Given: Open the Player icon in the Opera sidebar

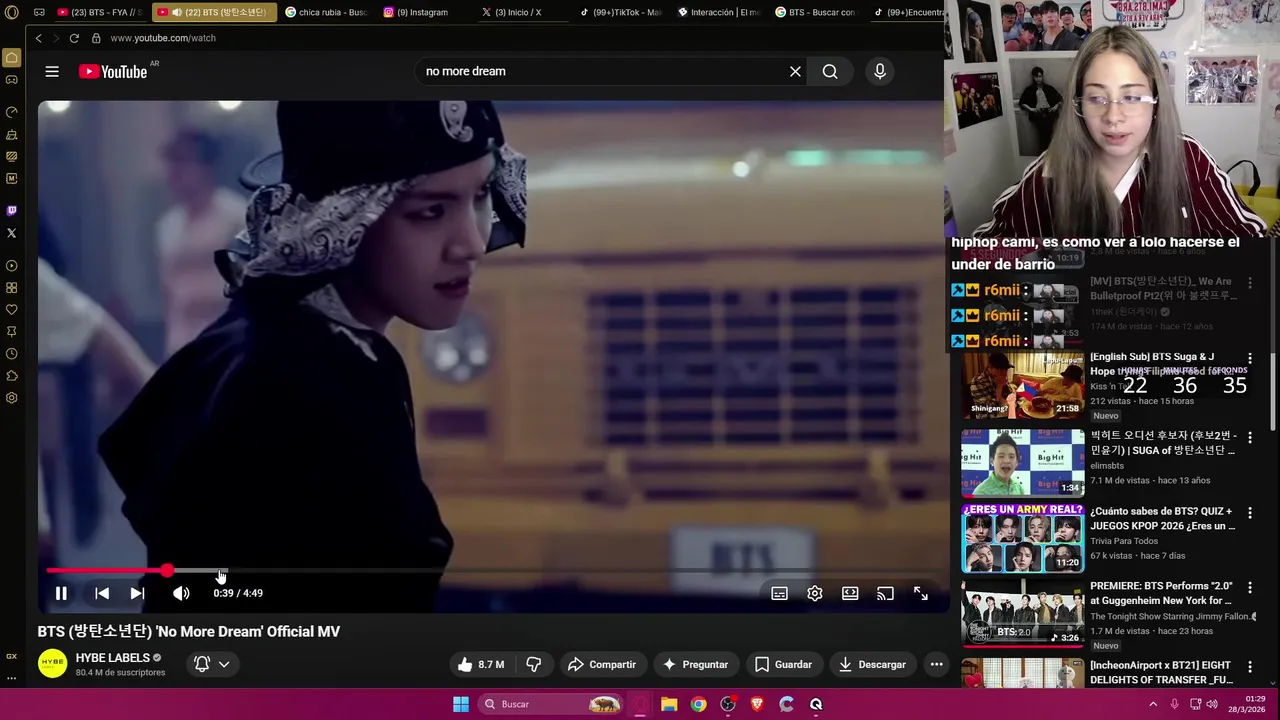Looking at the screenshot, I should [12, 266].
